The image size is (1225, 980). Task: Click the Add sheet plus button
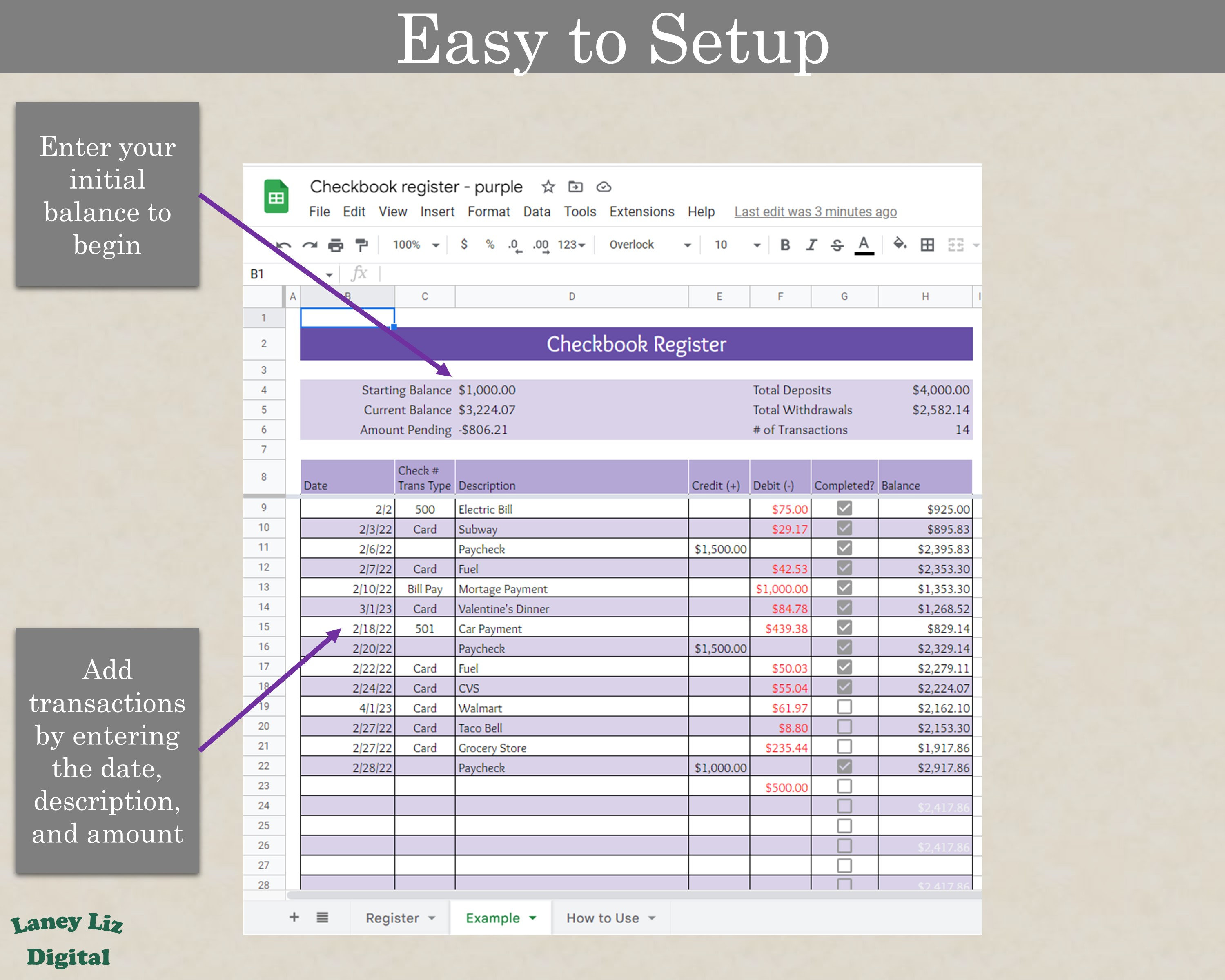[294, 917]
